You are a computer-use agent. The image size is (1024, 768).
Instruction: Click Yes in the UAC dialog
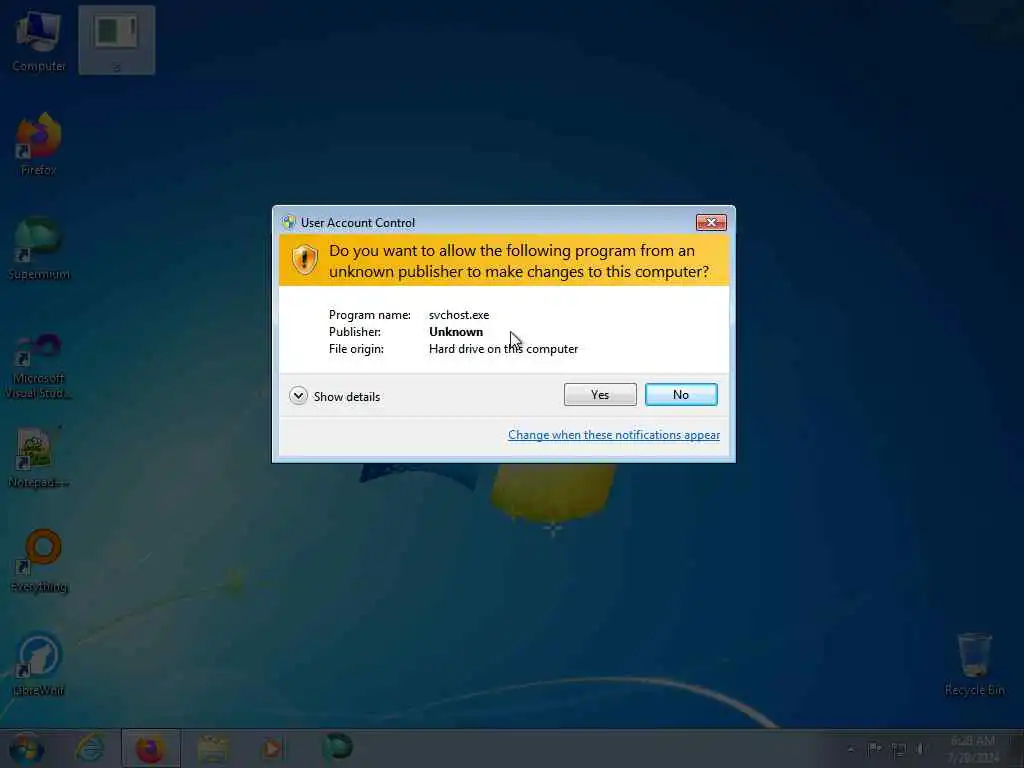coord(600,394)
